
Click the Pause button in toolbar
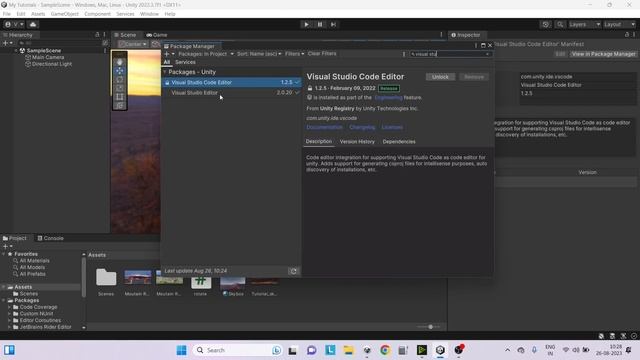coord(320,24)
